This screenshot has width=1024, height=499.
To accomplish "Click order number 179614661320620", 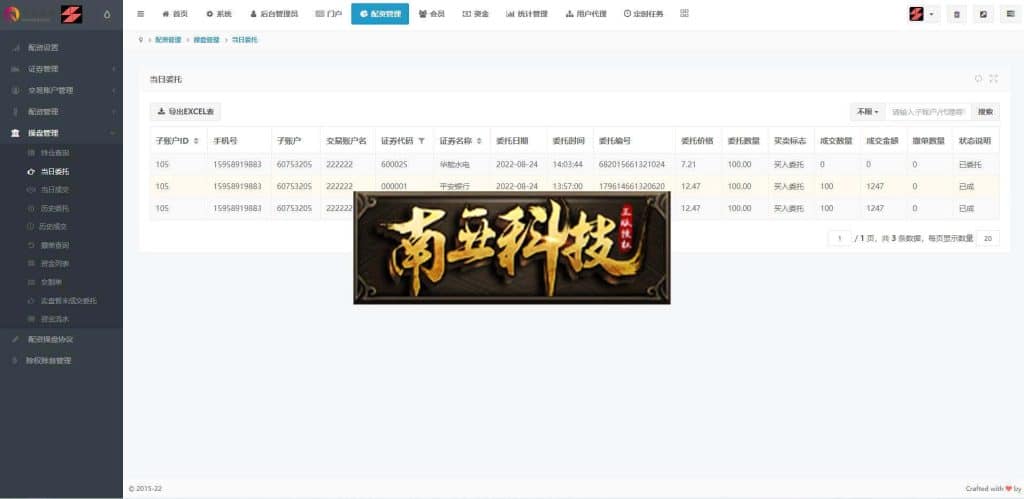I will pyautogui.click(x=632, y=186).
